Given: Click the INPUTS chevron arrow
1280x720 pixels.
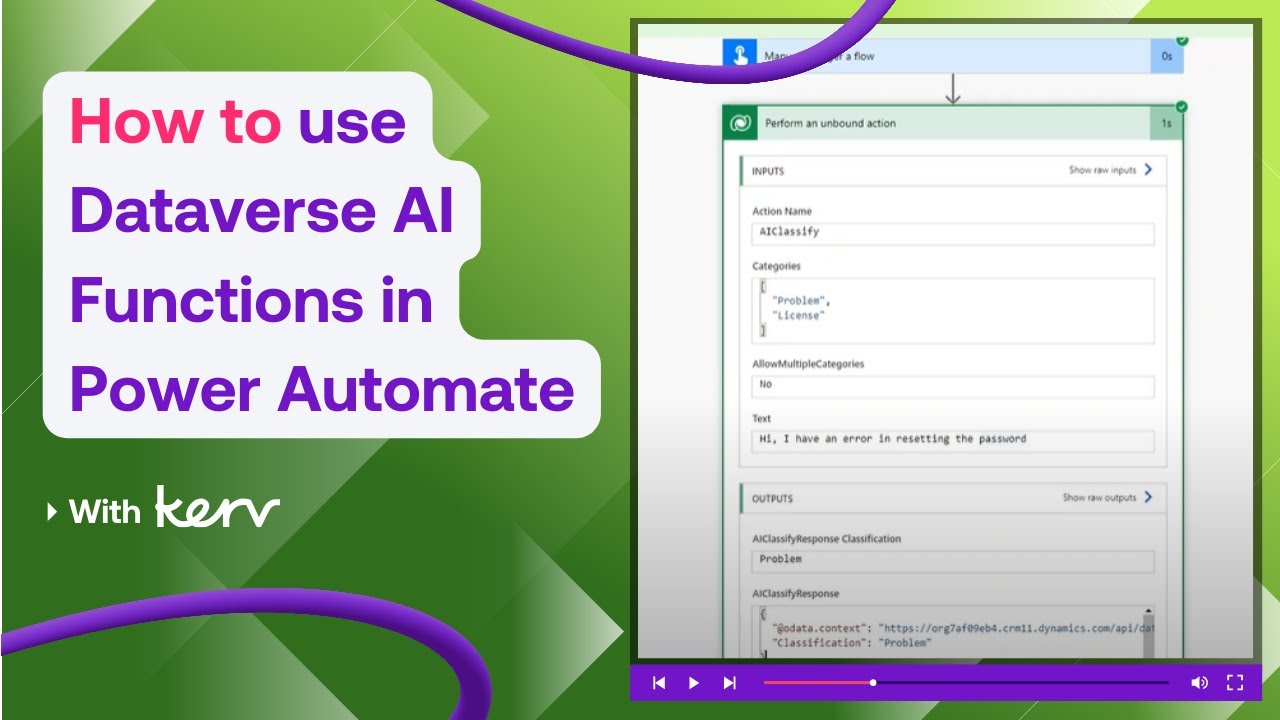Looking at the screenshot, I should point(1148,170).
